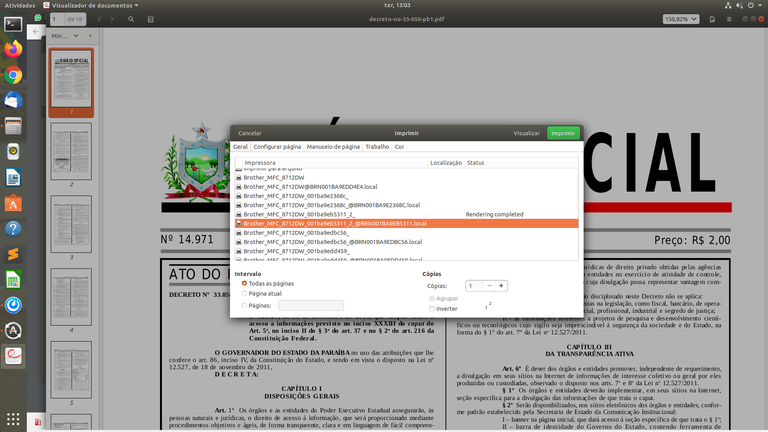This screenshot has width=768, height=432.
Task: Click the back arrow behind the viewer window
Action: (x=35, y=32)
